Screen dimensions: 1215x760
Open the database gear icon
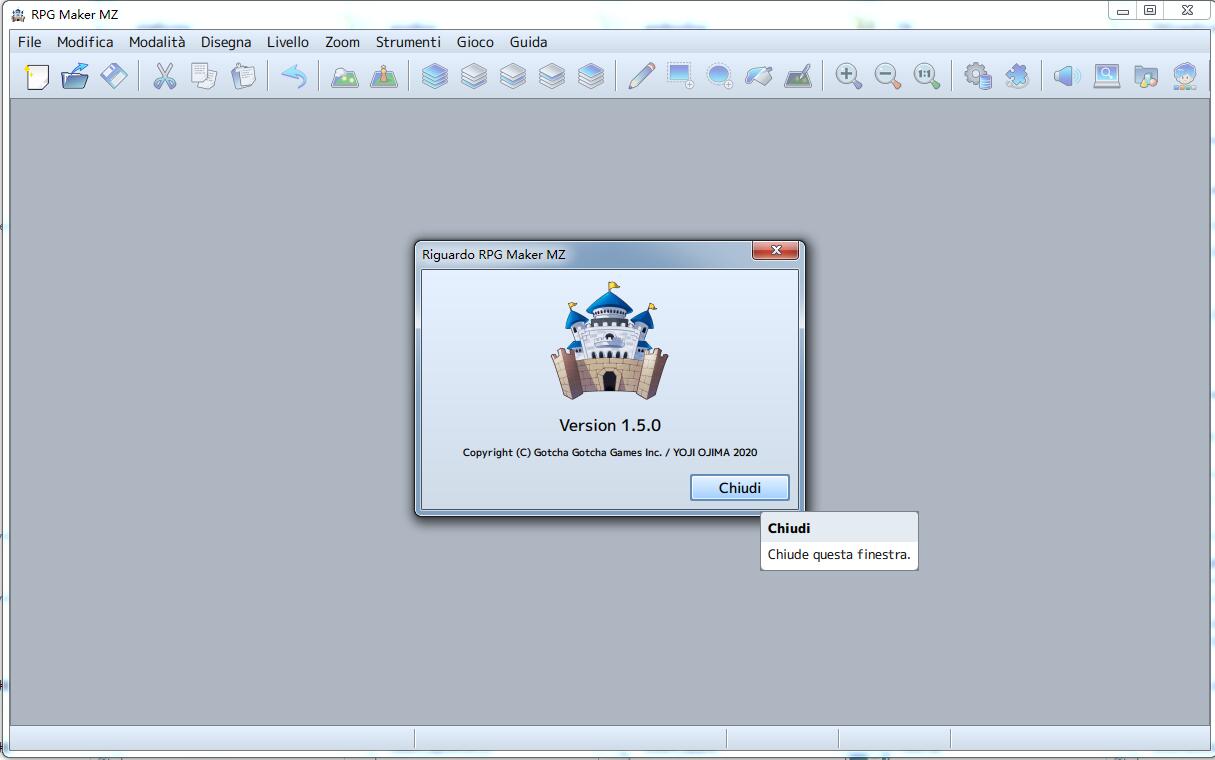pyautogui.click(x=978, y=76)
